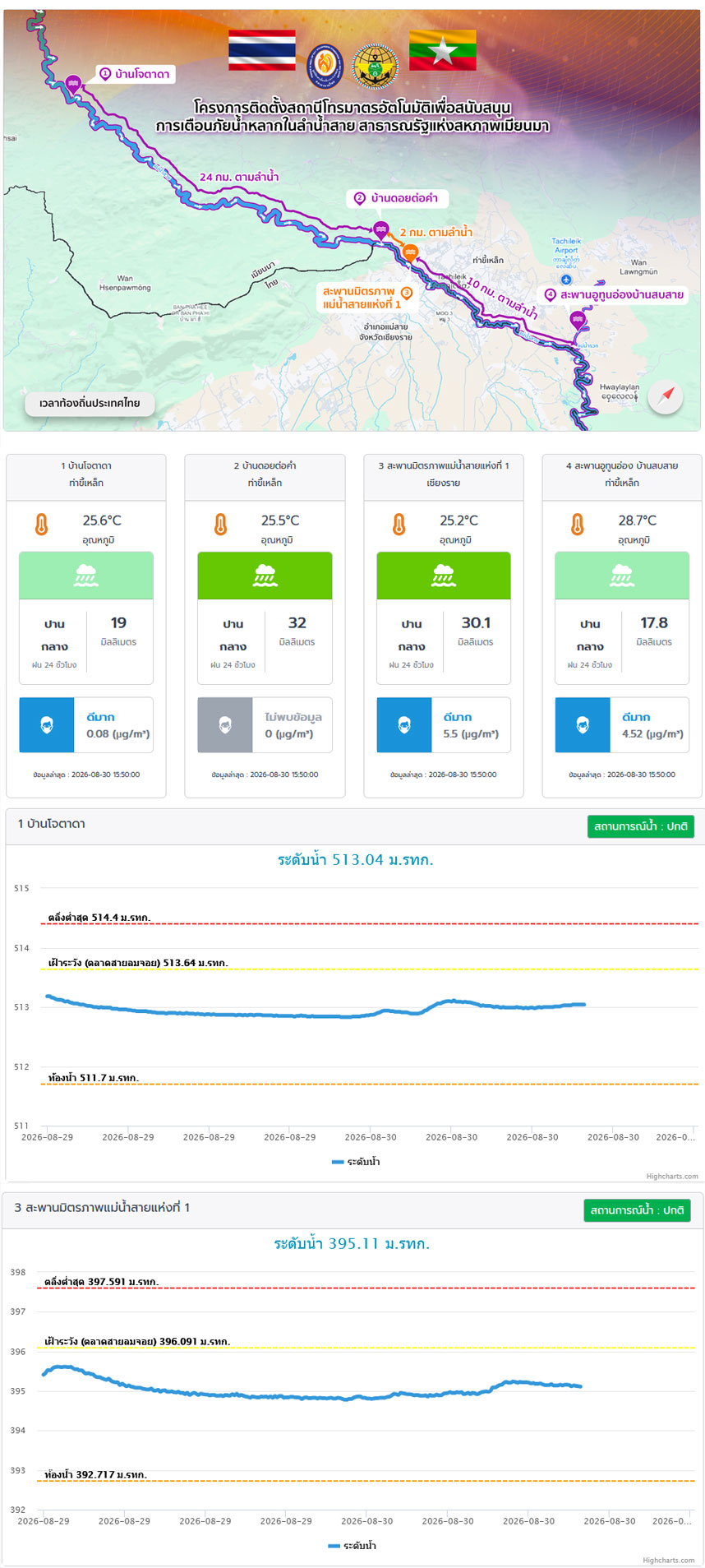Click the 2 กม. ตามลำน้ำ distance label
The width and height of the screenshot is (705, 1568).
pyautogui.click(x=436, y=233)
